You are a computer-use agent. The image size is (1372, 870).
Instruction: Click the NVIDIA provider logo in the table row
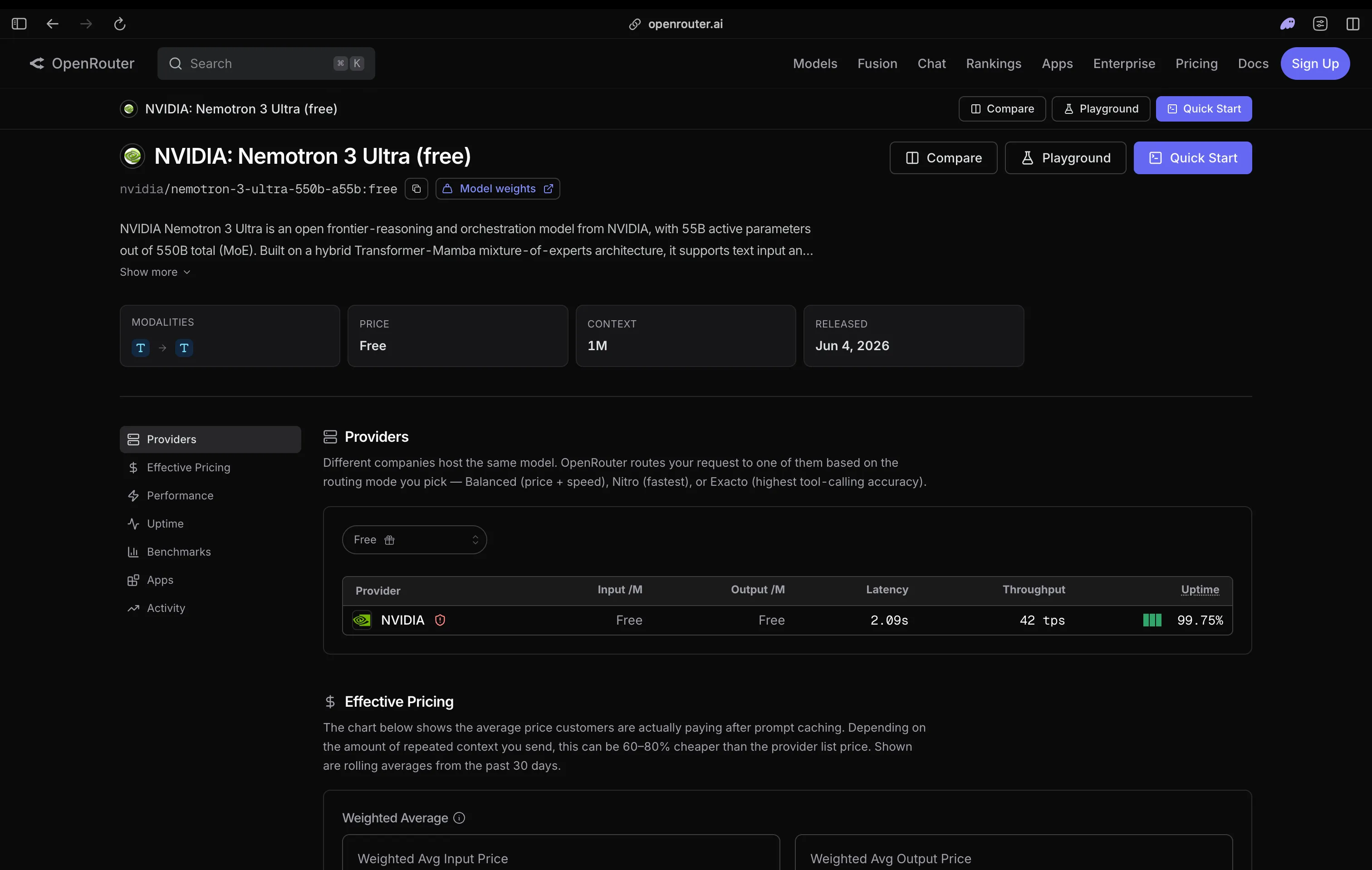tap(362, 620)
